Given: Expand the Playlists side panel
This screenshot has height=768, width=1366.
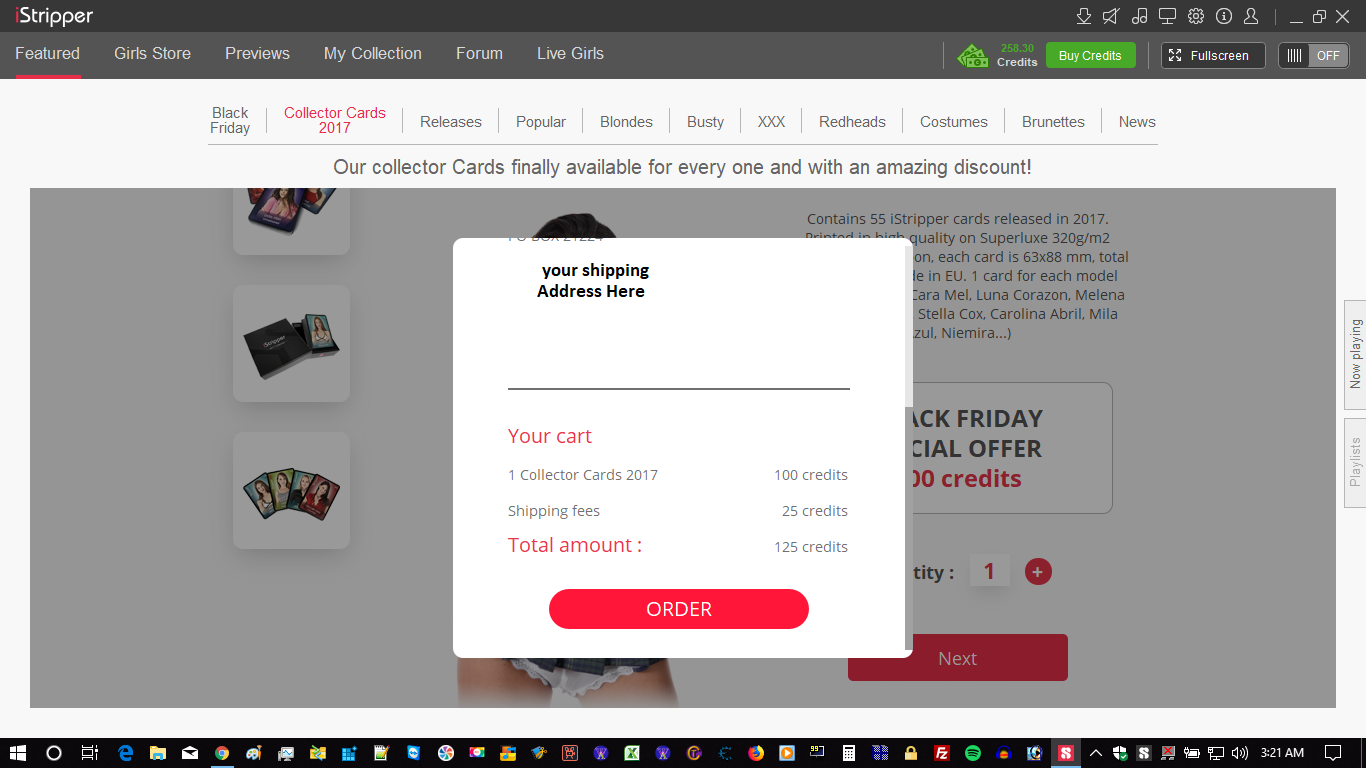Looking at the screenshot, I should tap(1355, 462).
